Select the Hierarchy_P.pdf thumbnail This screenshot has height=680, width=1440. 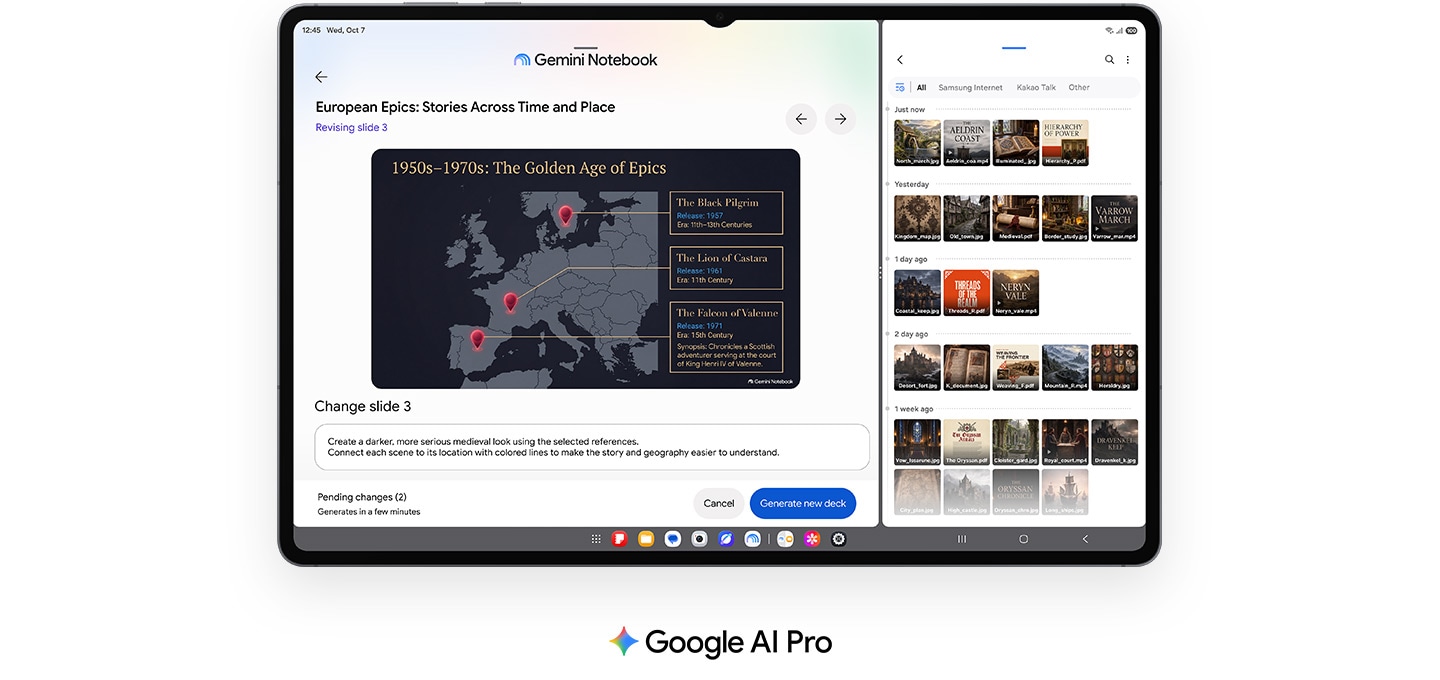coord(1065,143)
